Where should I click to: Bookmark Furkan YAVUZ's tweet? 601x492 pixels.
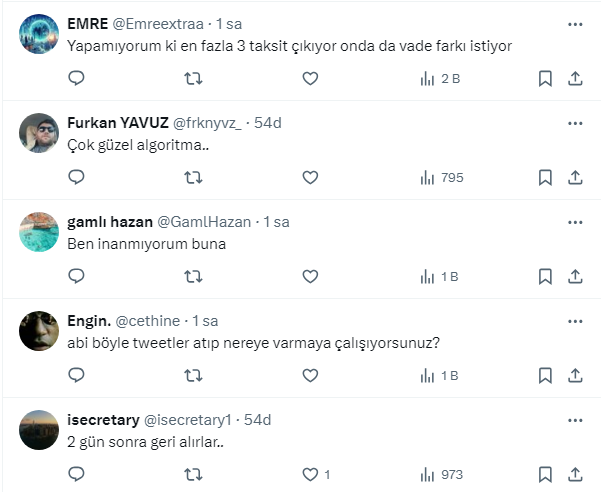click(545, 177)
